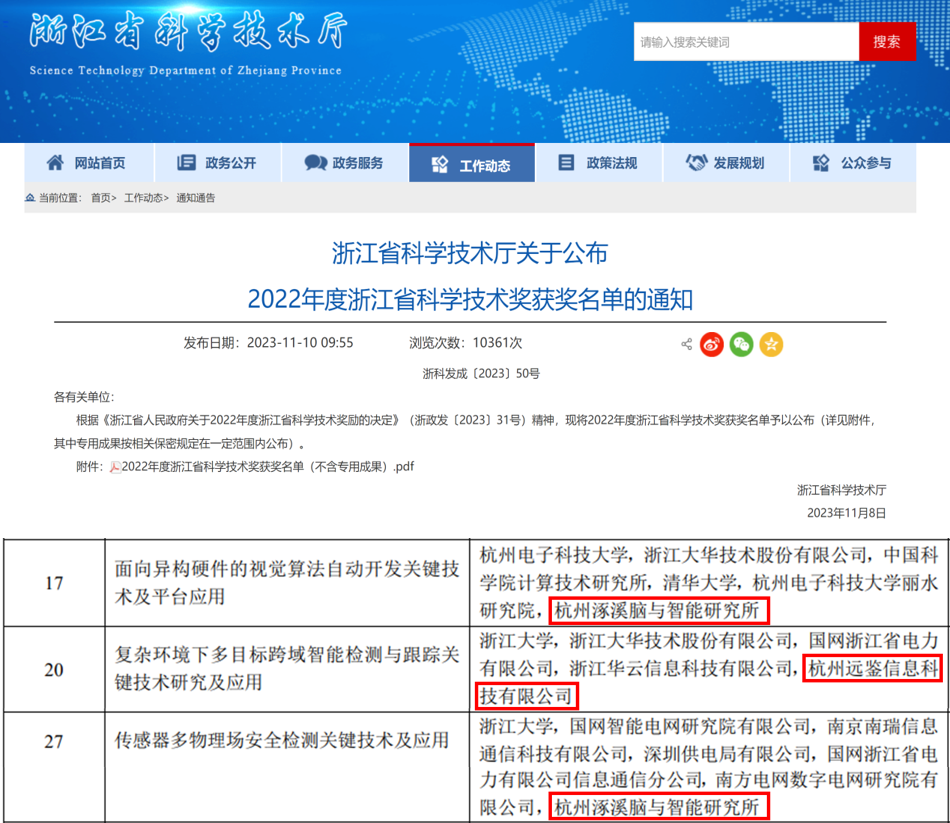Image resolution: width=950 pixels, height=823 pixels.
Task: Click the signature date 2023年11月8日
Action: pos(846,513)
